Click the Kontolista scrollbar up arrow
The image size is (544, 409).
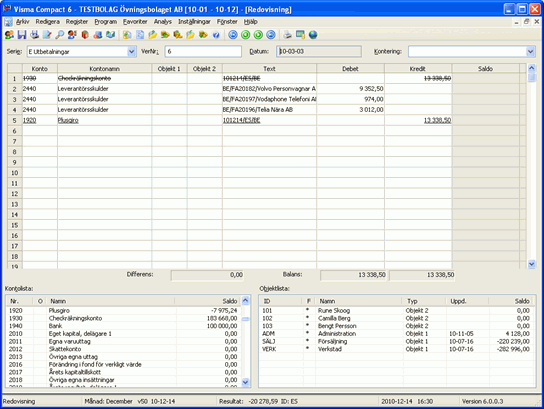click(245, 300)
